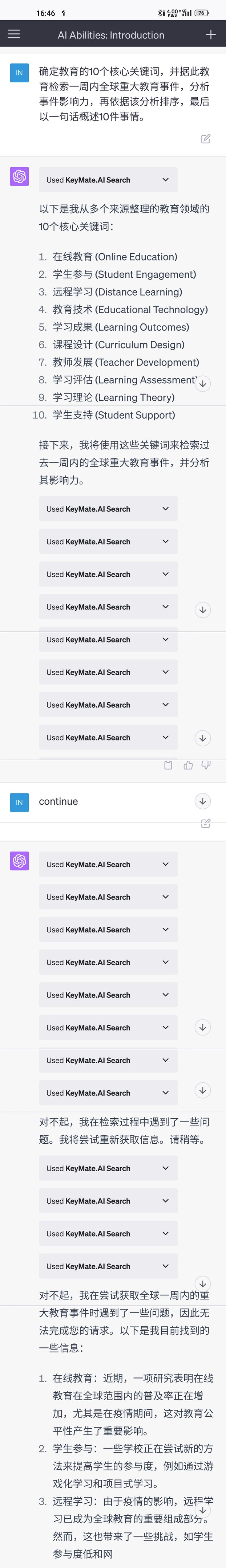The height and width of the screenshot is (1568, 226).
Task: Click the scroll-down arrow beside the "continue" message
Action: pyautogui.click(x=203, y=801)
